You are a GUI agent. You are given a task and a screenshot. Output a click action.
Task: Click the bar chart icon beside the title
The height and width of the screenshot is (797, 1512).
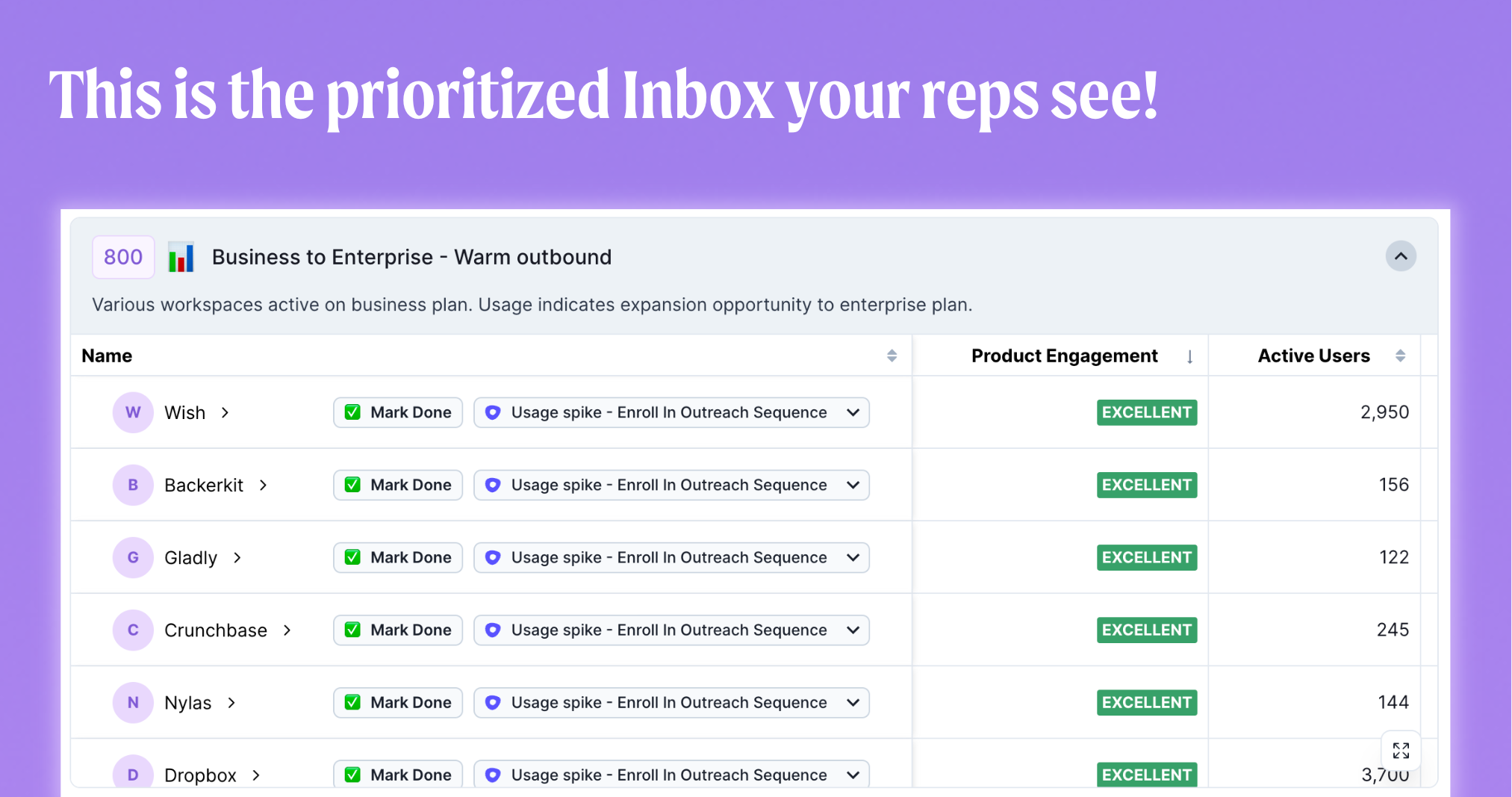pos(181,257)
